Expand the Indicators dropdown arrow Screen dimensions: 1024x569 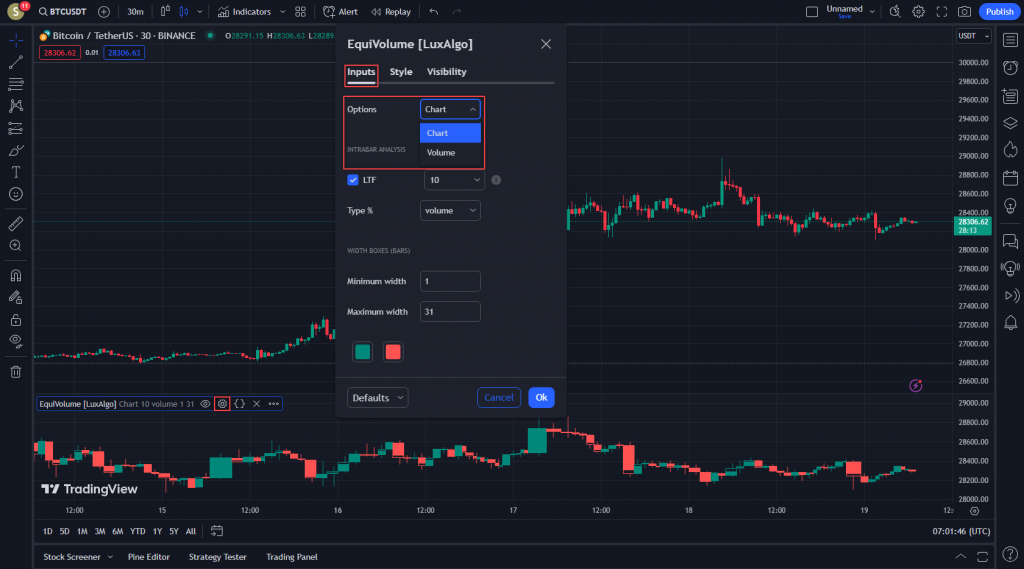click(x=283, y=12)
